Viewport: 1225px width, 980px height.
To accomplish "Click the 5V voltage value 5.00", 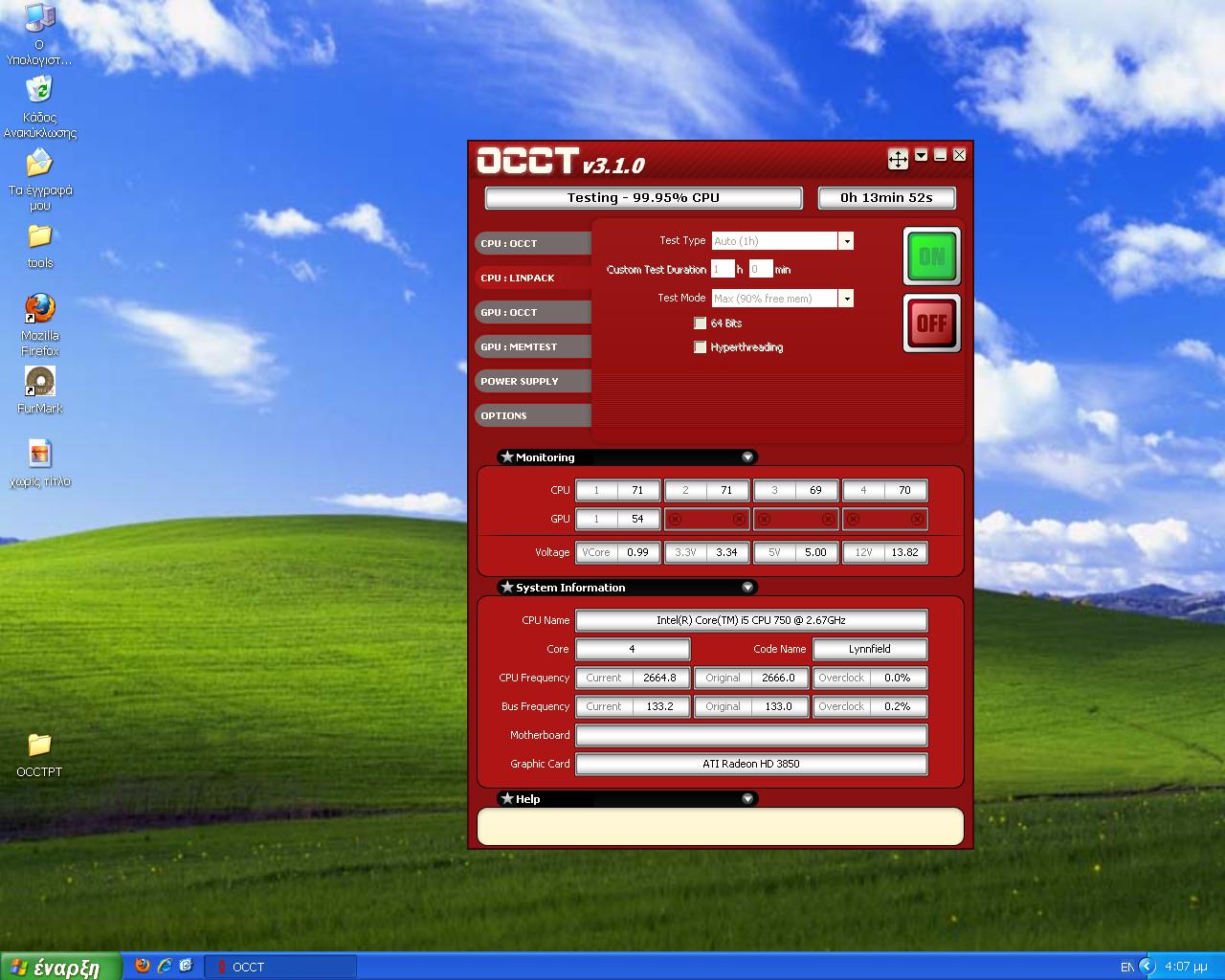I will tap(815, 552).
